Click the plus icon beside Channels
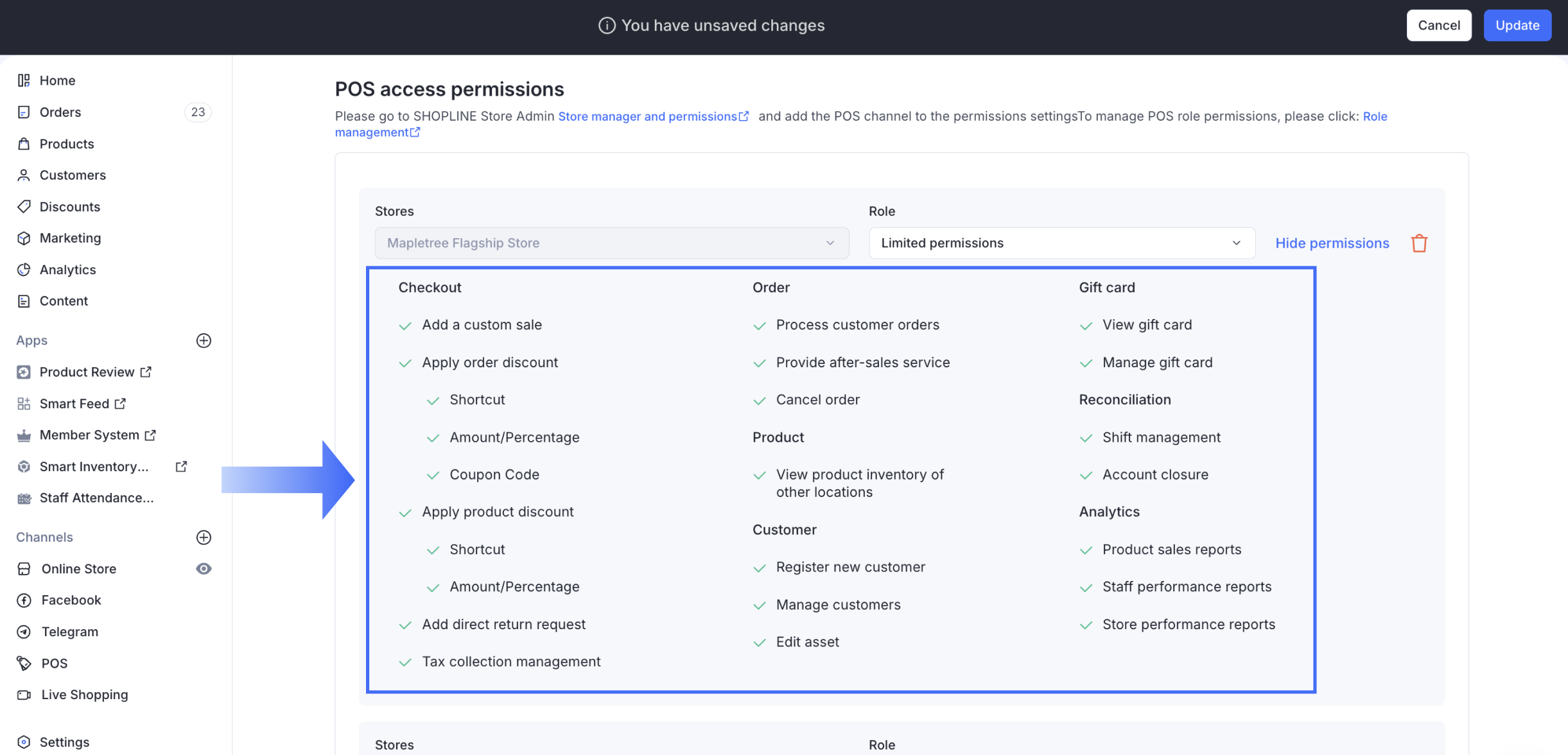1568x755 pixels. [204, 537]
